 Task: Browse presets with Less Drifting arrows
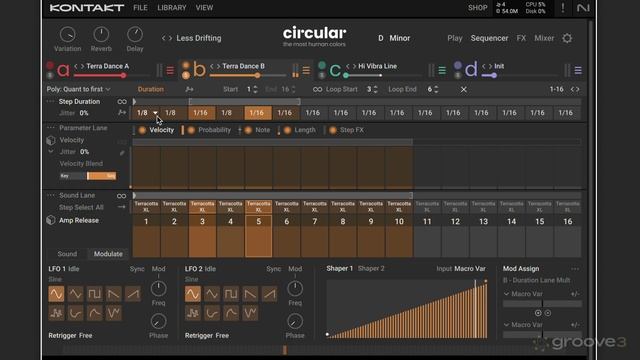tap(167, 38)
